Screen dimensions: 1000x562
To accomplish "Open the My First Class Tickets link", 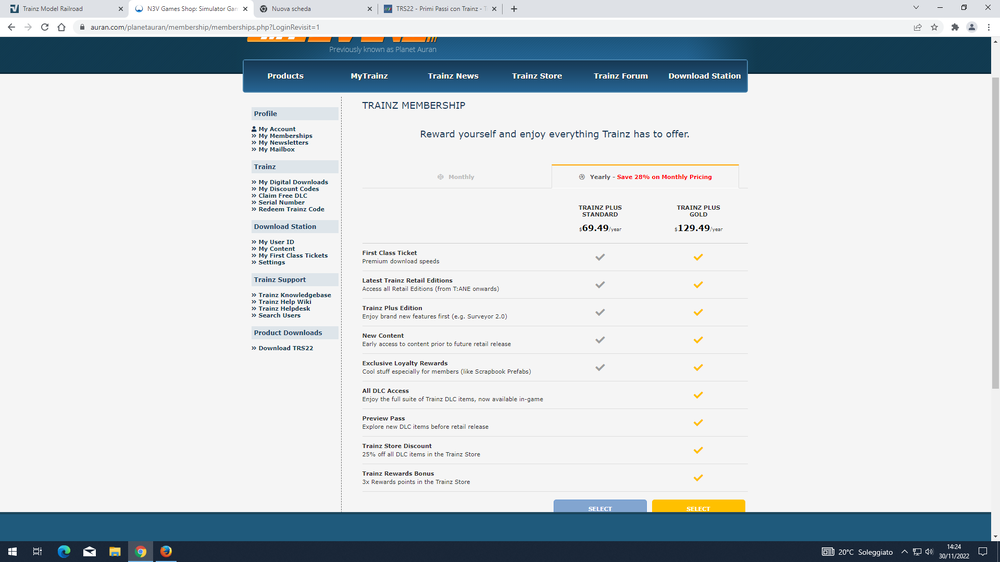I will coord(293,256).
